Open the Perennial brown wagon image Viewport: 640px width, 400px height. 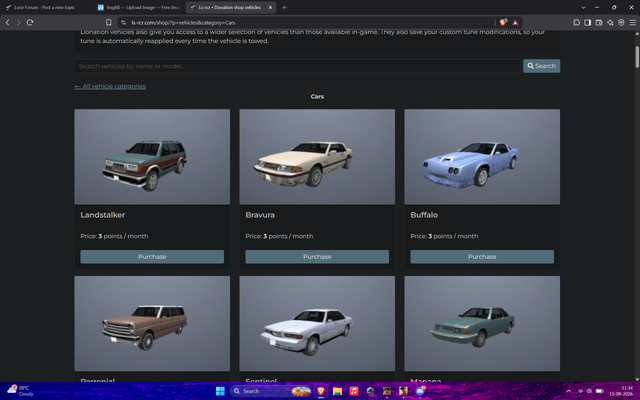(x=152, y=323)
